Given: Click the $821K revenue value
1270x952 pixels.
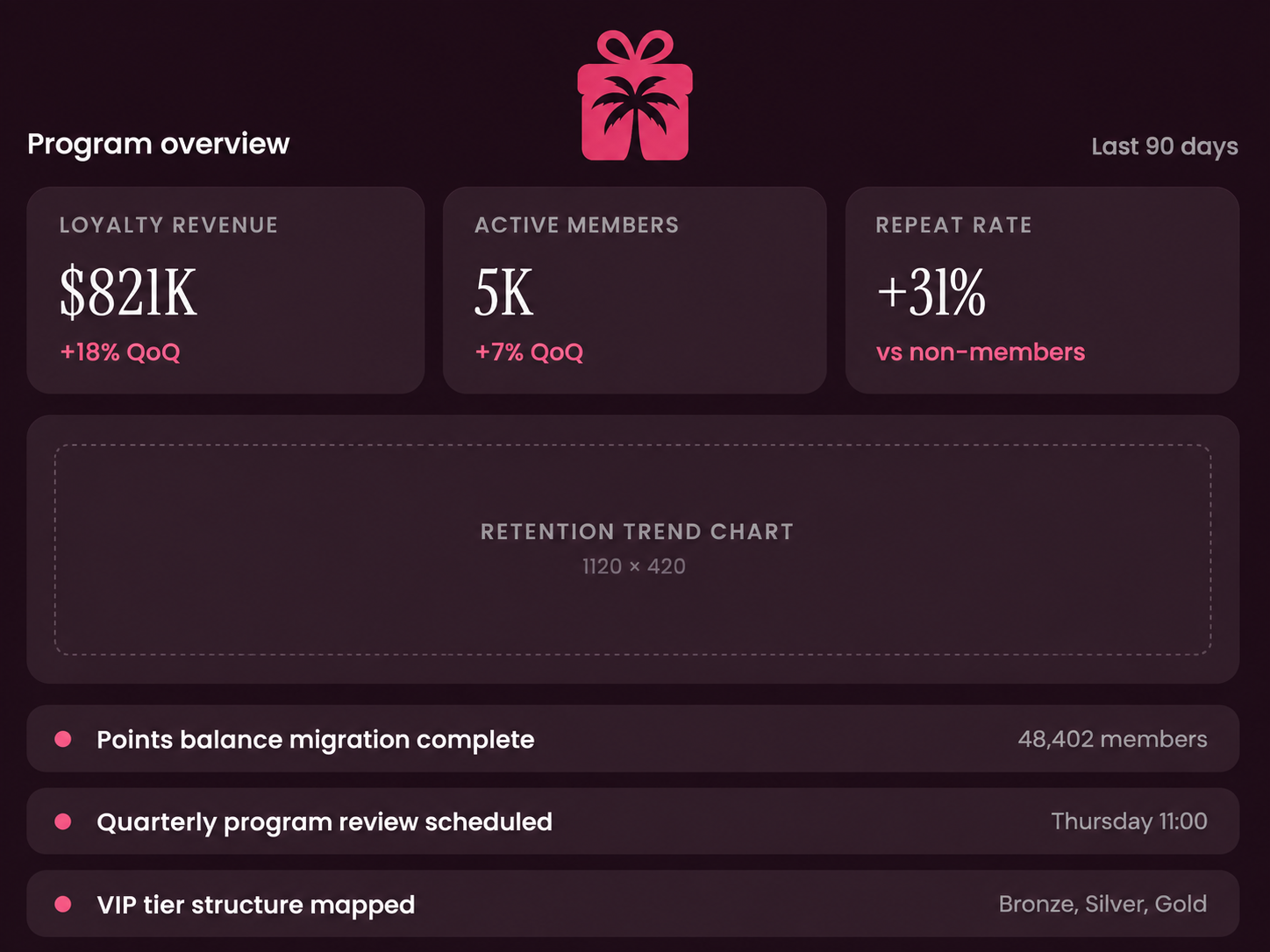Looking at the screenshot, I should coord(128,293).
